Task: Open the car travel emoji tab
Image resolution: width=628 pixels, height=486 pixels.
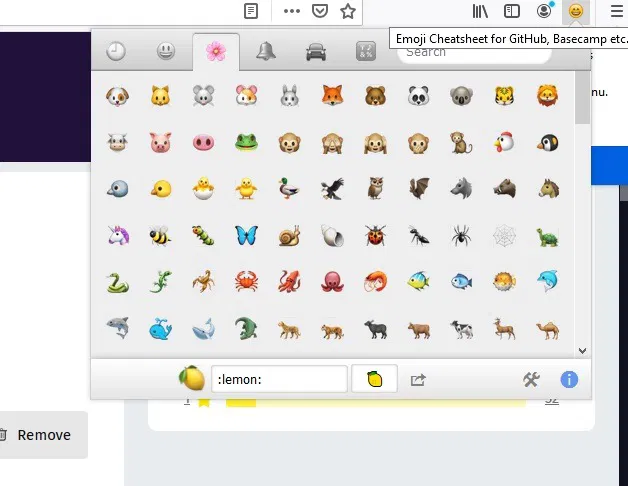Action: [x=316, y=52]
